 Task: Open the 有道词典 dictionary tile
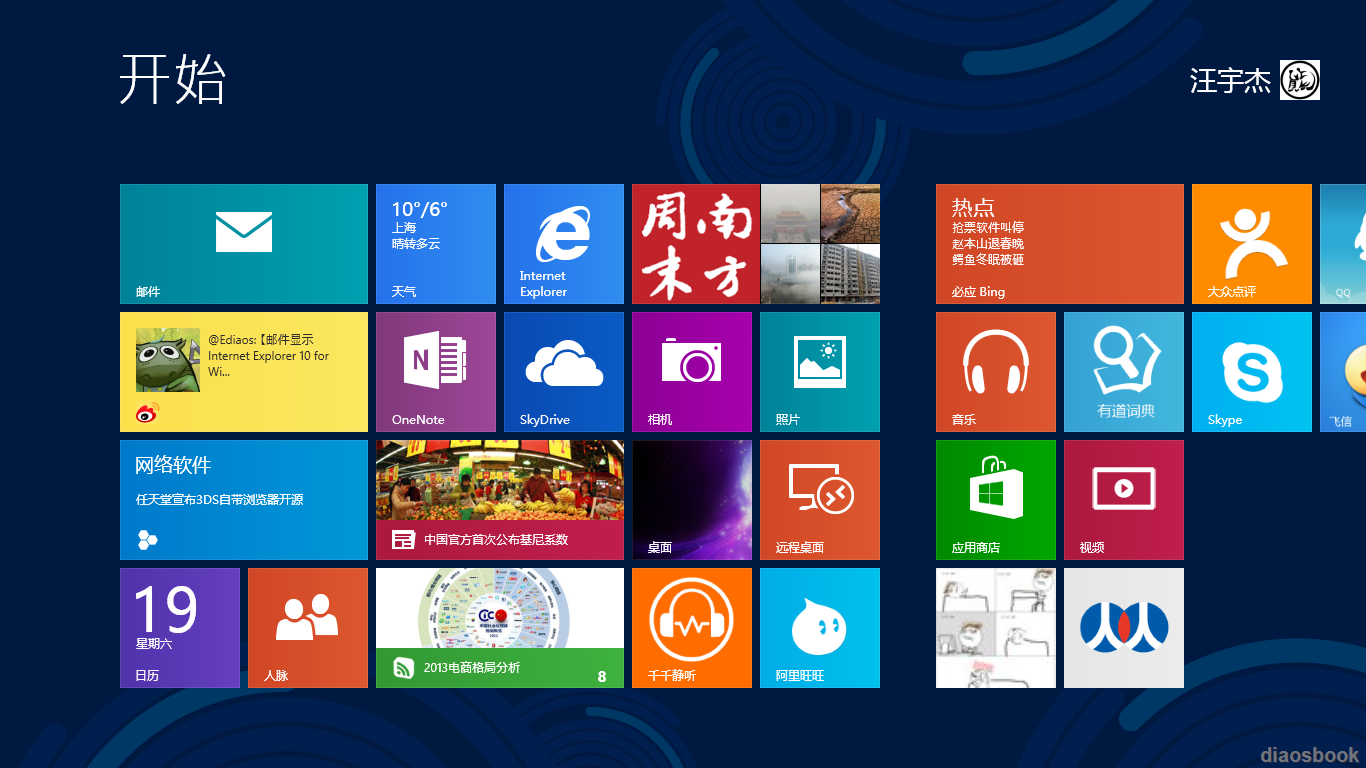click(1124, 372)
